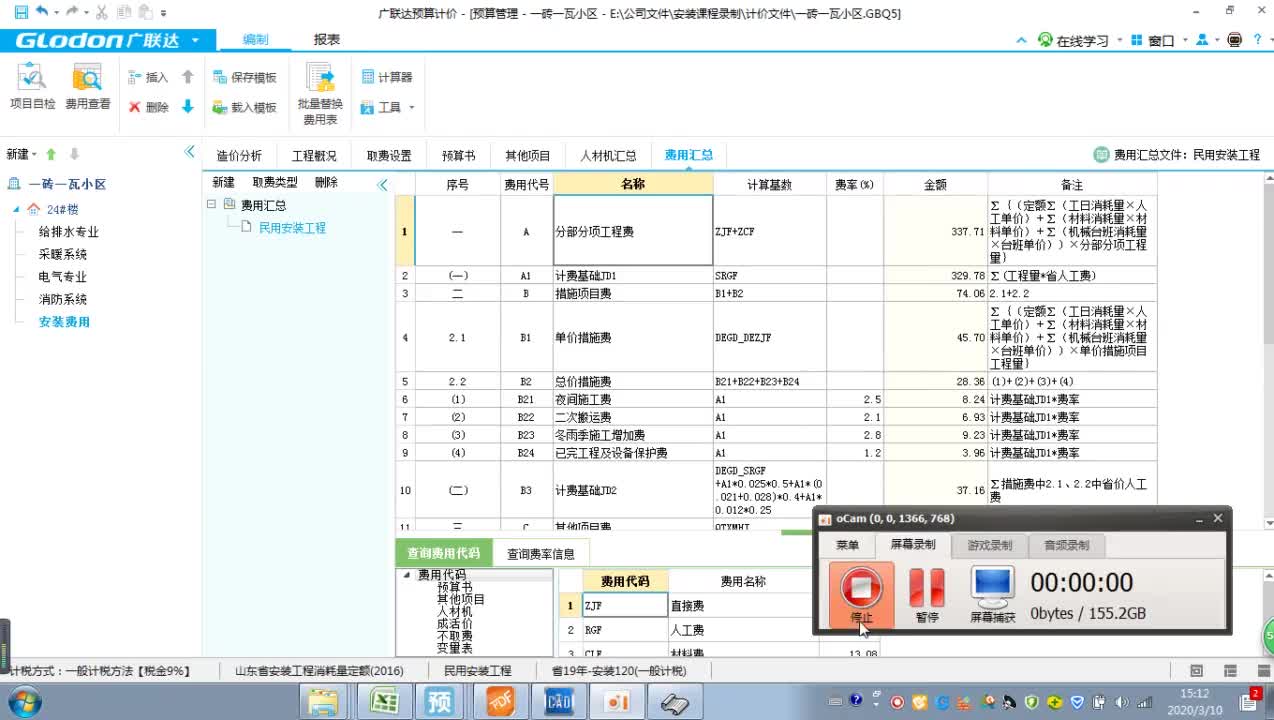Select 采暖系统 in project tree
The height and width of the screenshot is (720, 1274).
pos(63,254)
